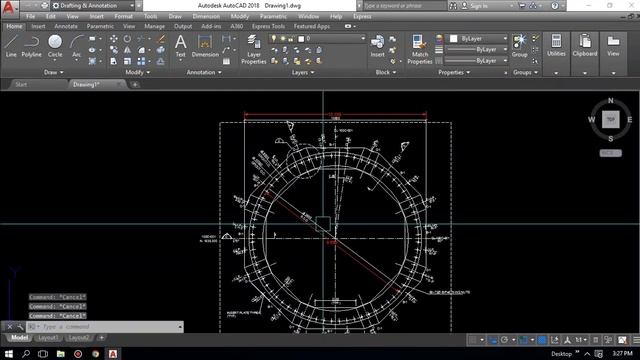The height and width of the screenshot is (360, 640).
Task: Select the Mirror tool in Modify panel
Action: tap(127, 50)
